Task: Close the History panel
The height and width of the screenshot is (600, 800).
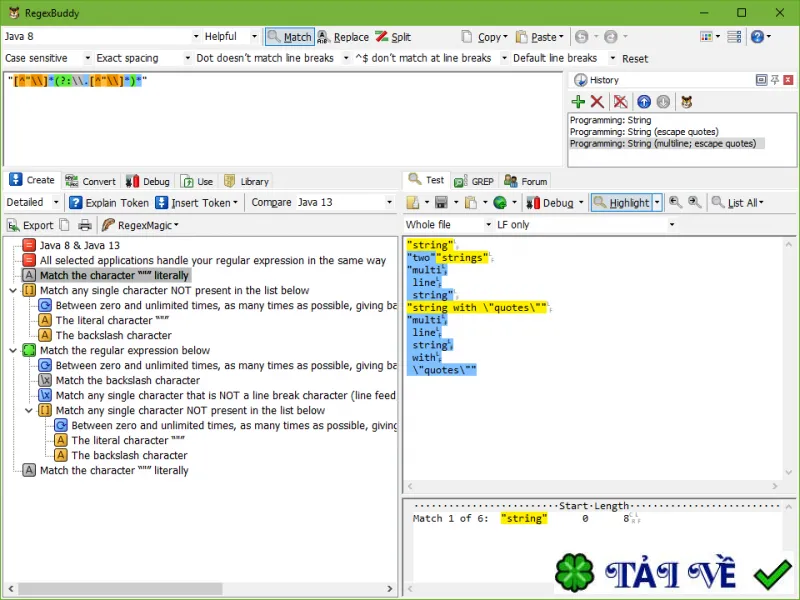Action: click(788, 80)
